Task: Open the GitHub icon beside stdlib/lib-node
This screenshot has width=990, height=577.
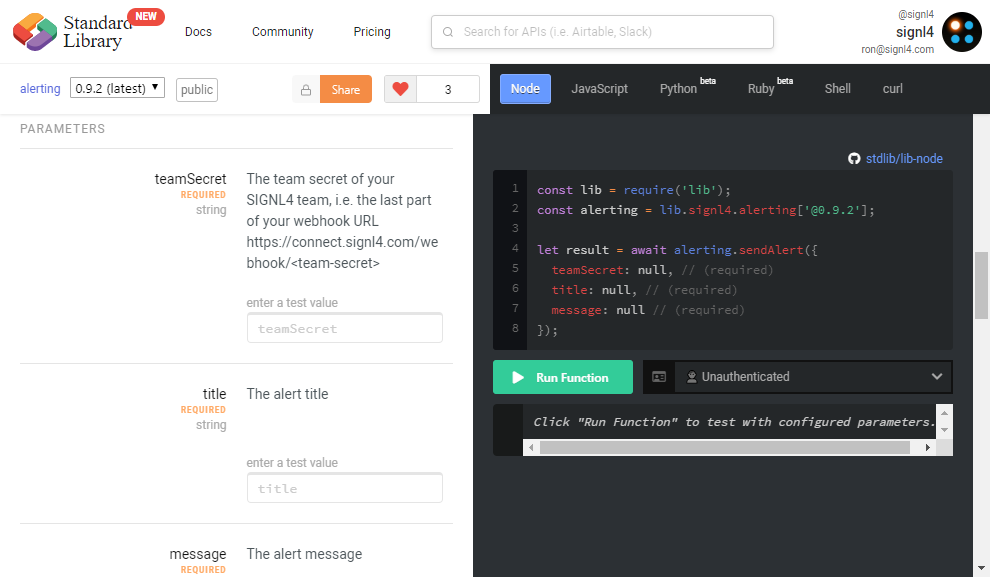Action: (x=854, y=158)
